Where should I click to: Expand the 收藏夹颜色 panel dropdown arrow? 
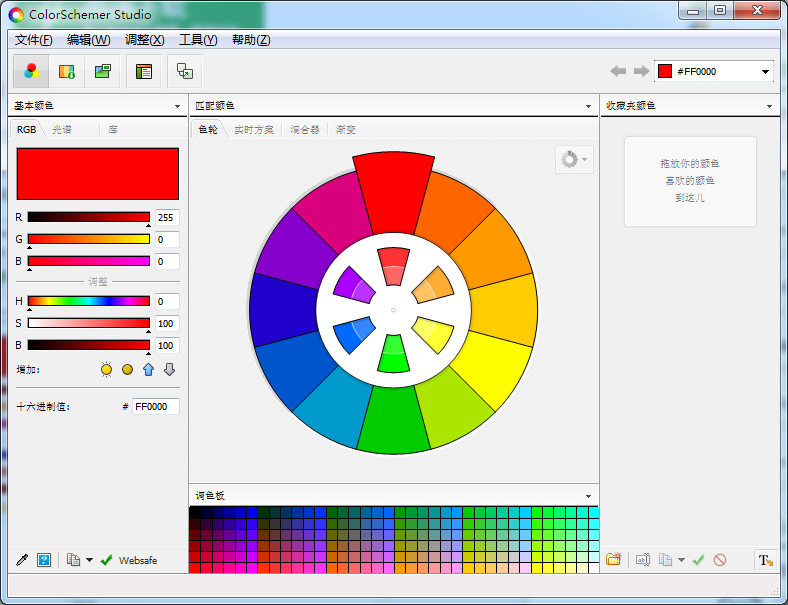[769, 106]
